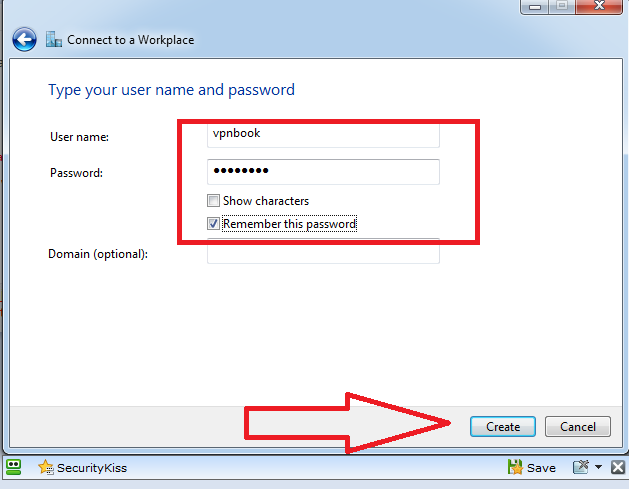This screenshot has width=629, height=489.
Task: Enable the Show characters checkbox
Action: click(213, 201)
